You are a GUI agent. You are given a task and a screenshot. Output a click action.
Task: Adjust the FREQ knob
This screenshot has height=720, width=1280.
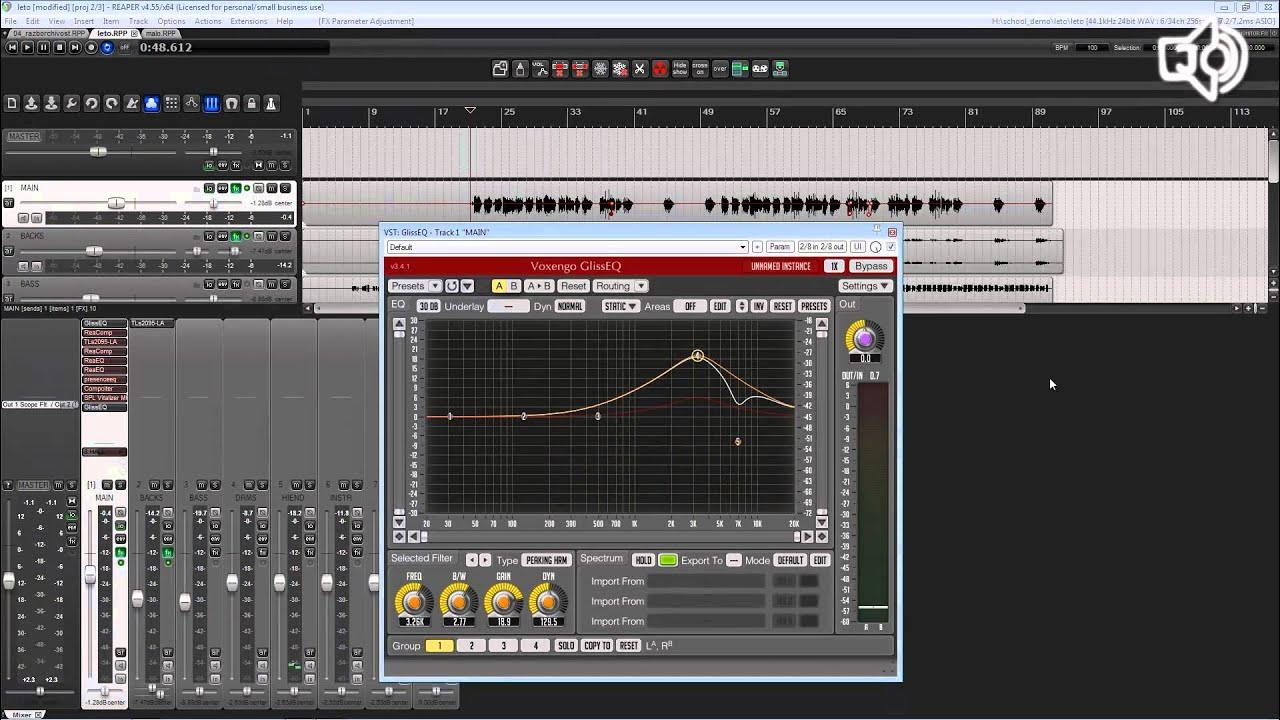[x=413, y=600]
